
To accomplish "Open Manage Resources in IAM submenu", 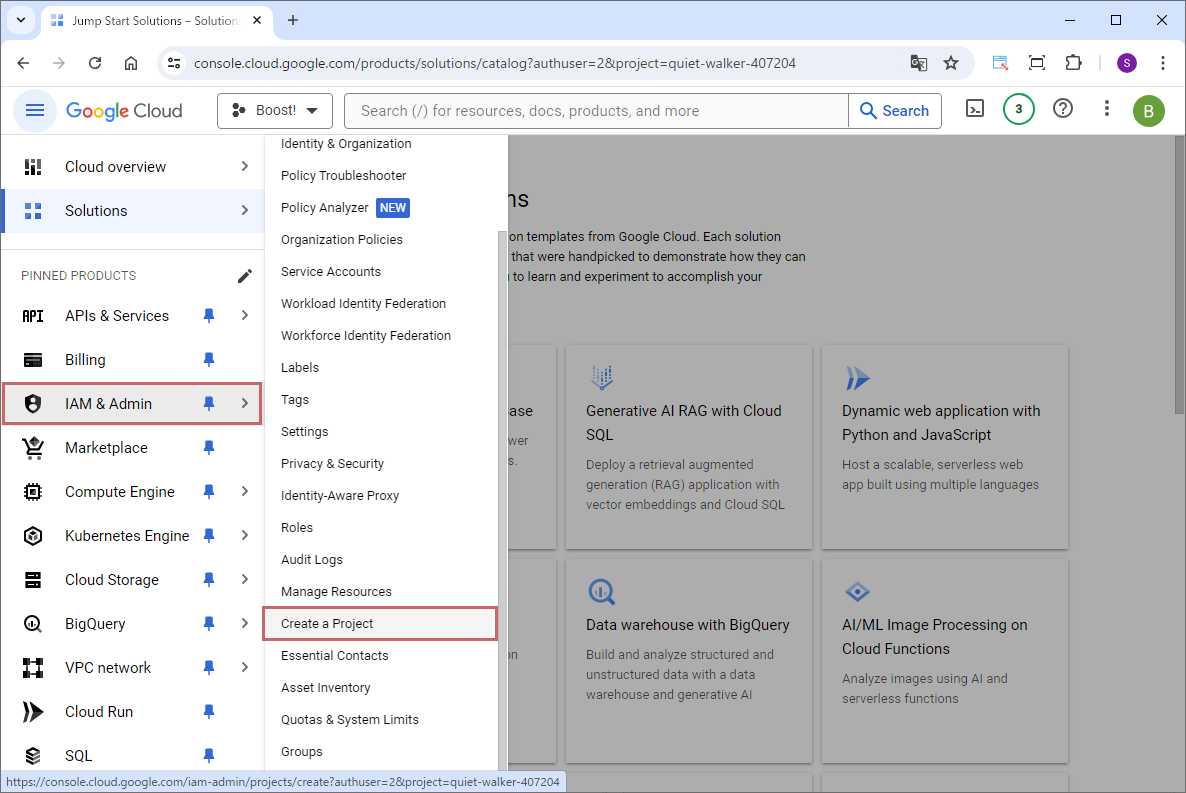I will [x=336, y=592].
